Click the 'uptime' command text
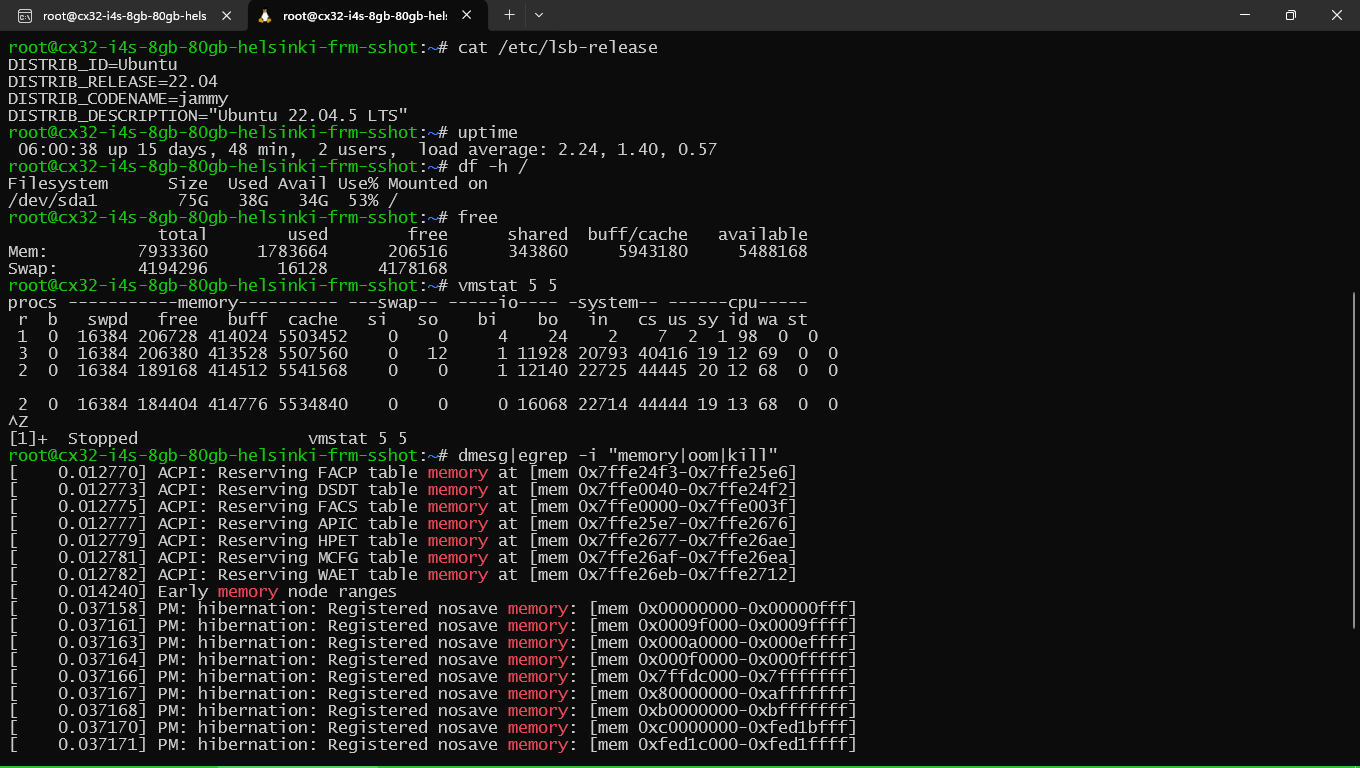Image resolution: width=1360 pixels, height=768 pixels. tap(488, 132)
